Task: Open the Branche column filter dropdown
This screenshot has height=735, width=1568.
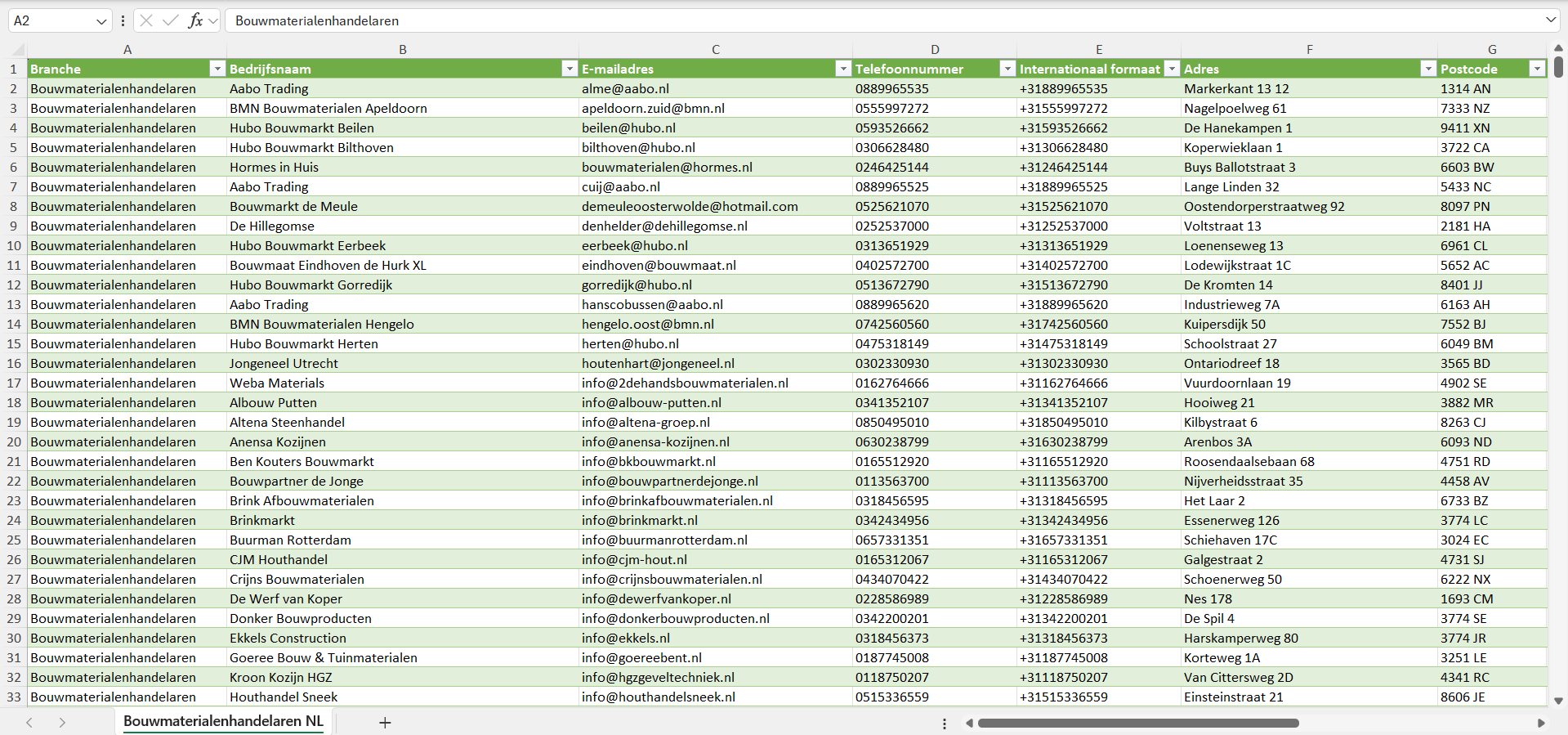Action: (217, 69)
